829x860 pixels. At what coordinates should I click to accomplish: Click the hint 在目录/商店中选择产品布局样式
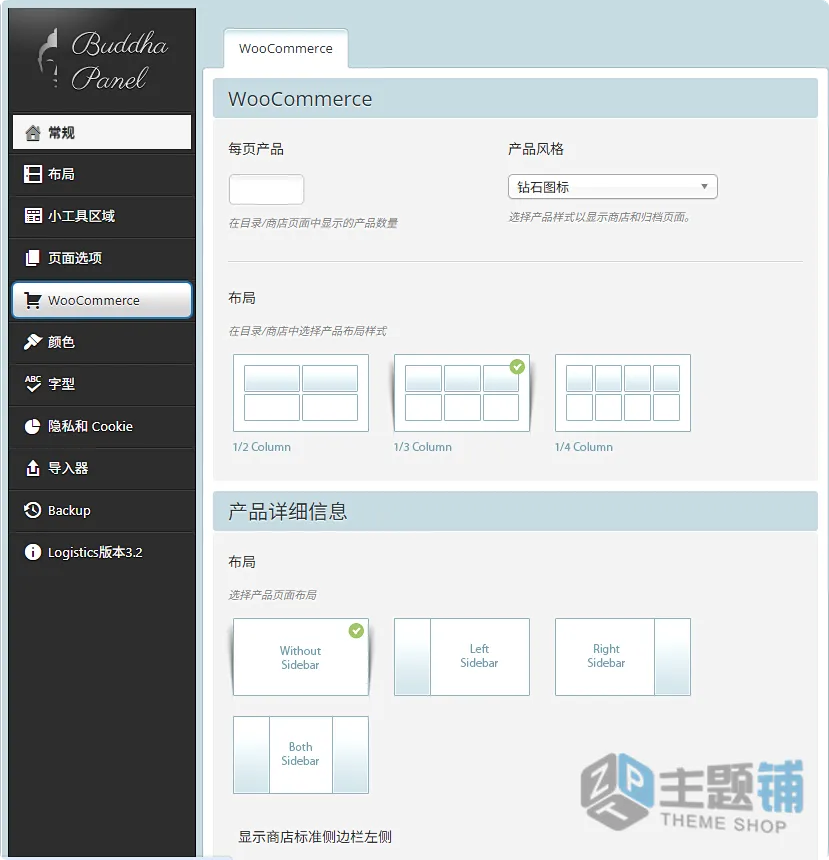[x=307, y=331]
